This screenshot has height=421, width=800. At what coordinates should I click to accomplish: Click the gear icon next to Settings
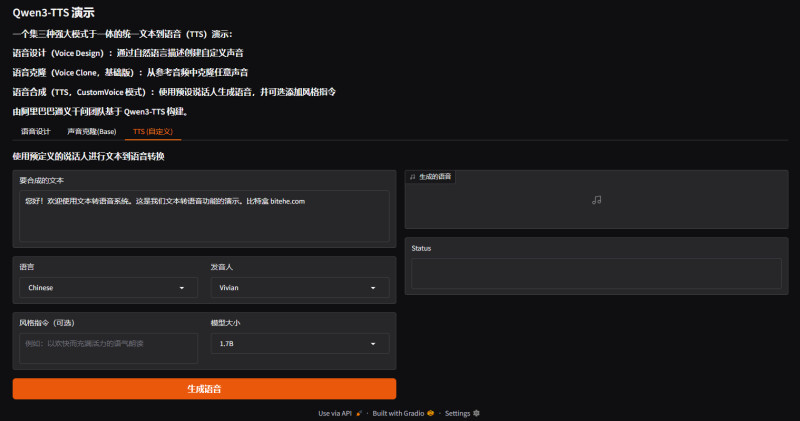click(x=476, y=413)
